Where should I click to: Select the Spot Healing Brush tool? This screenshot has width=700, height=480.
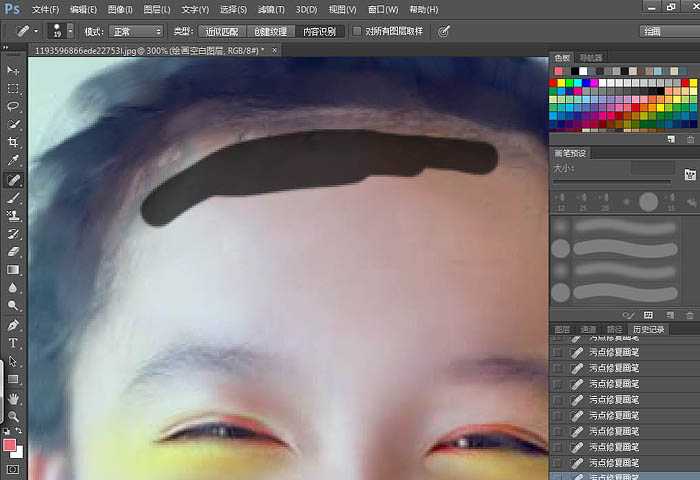[x=13, y=180]
